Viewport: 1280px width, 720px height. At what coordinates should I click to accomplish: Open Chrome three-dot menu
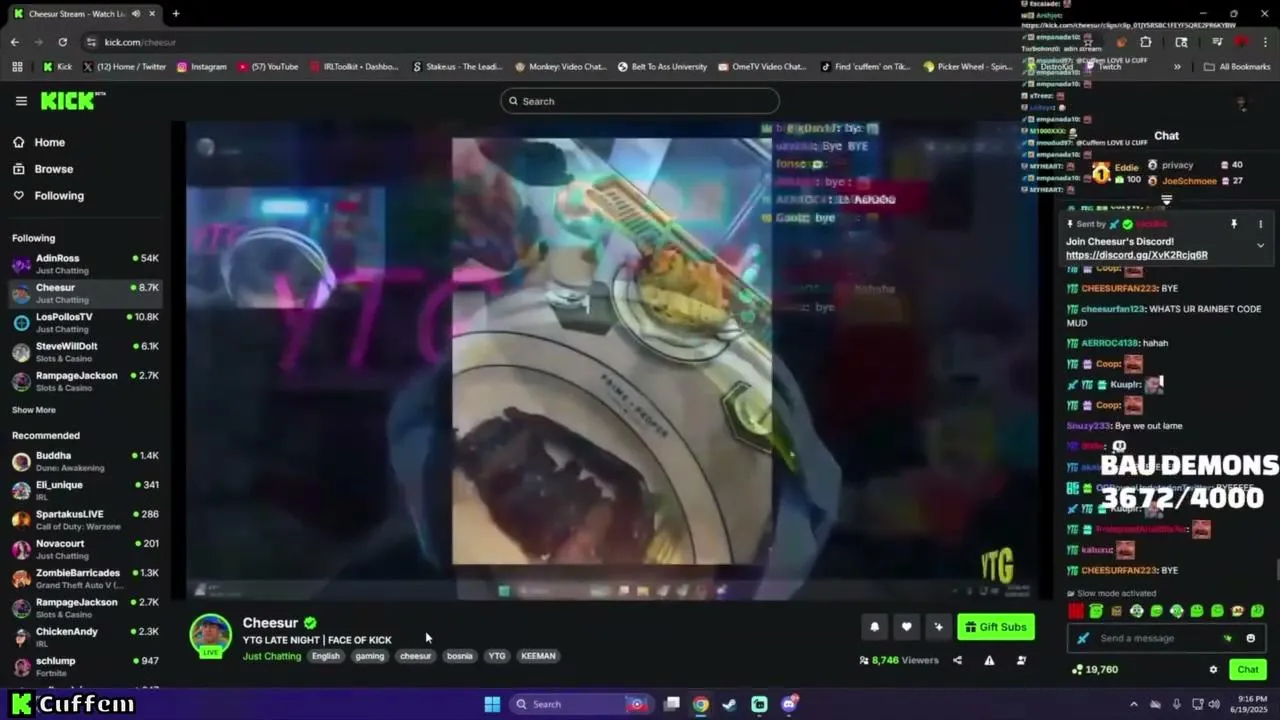click(1265, 42)
